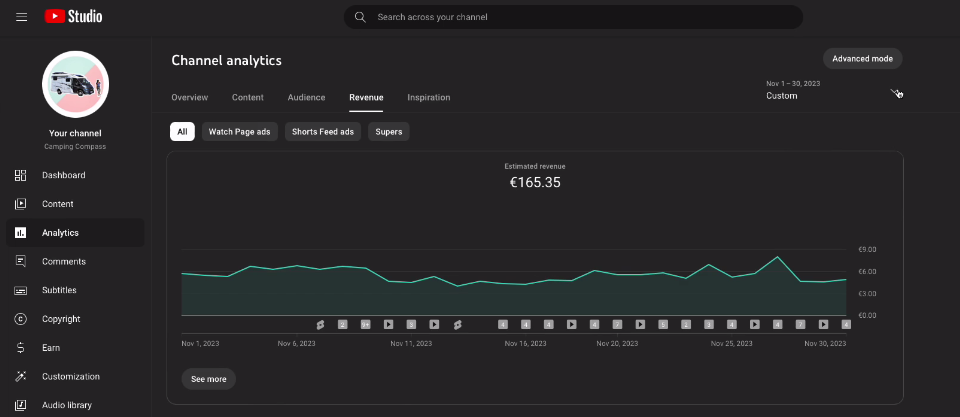The height and width of the screenshot is (417, 960).
Task: Open Audio library via its sidebar icon
Action: click(x=20, y=405)
